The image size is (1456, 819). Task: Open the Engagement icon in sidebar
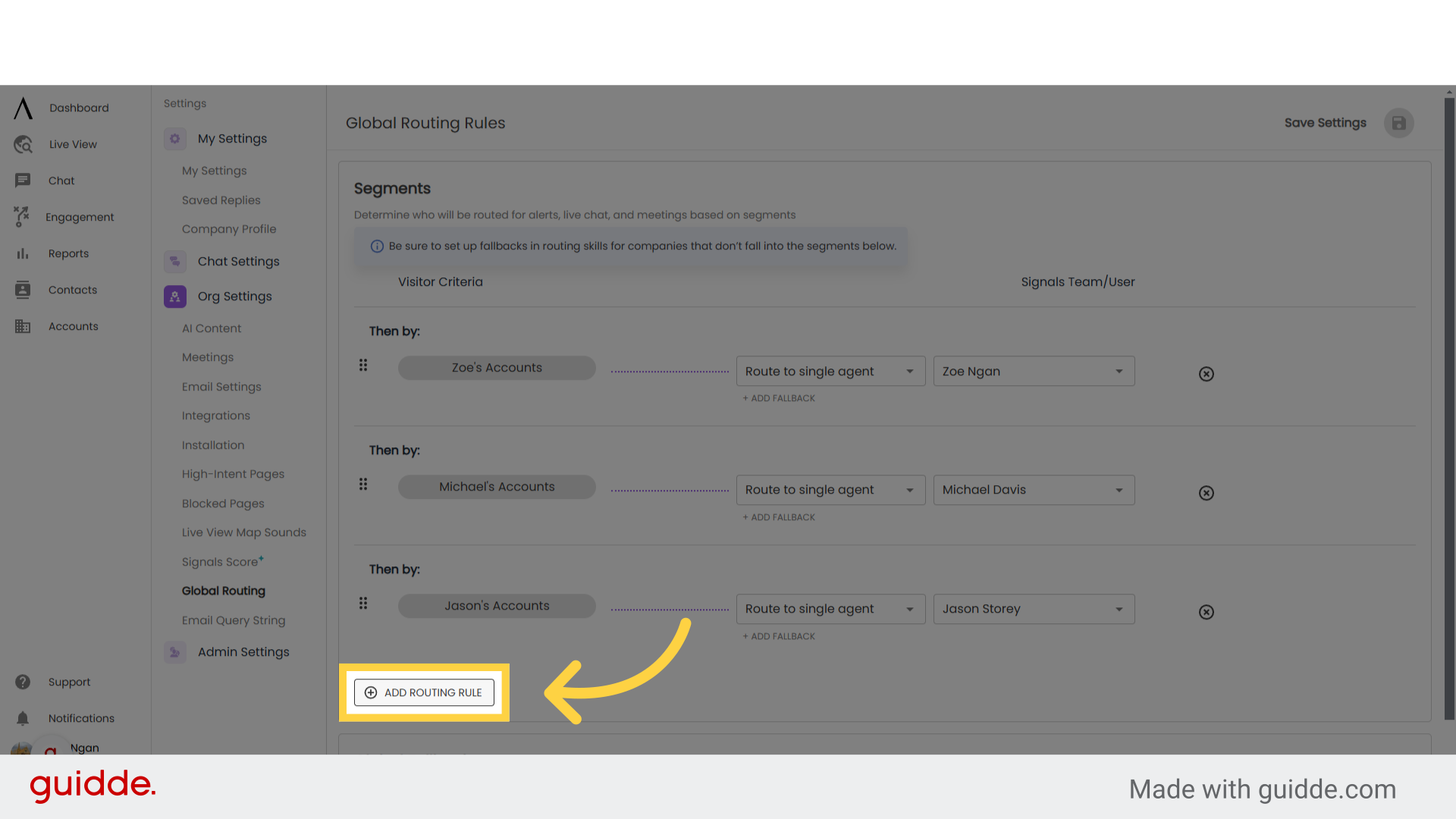(22, 217)
